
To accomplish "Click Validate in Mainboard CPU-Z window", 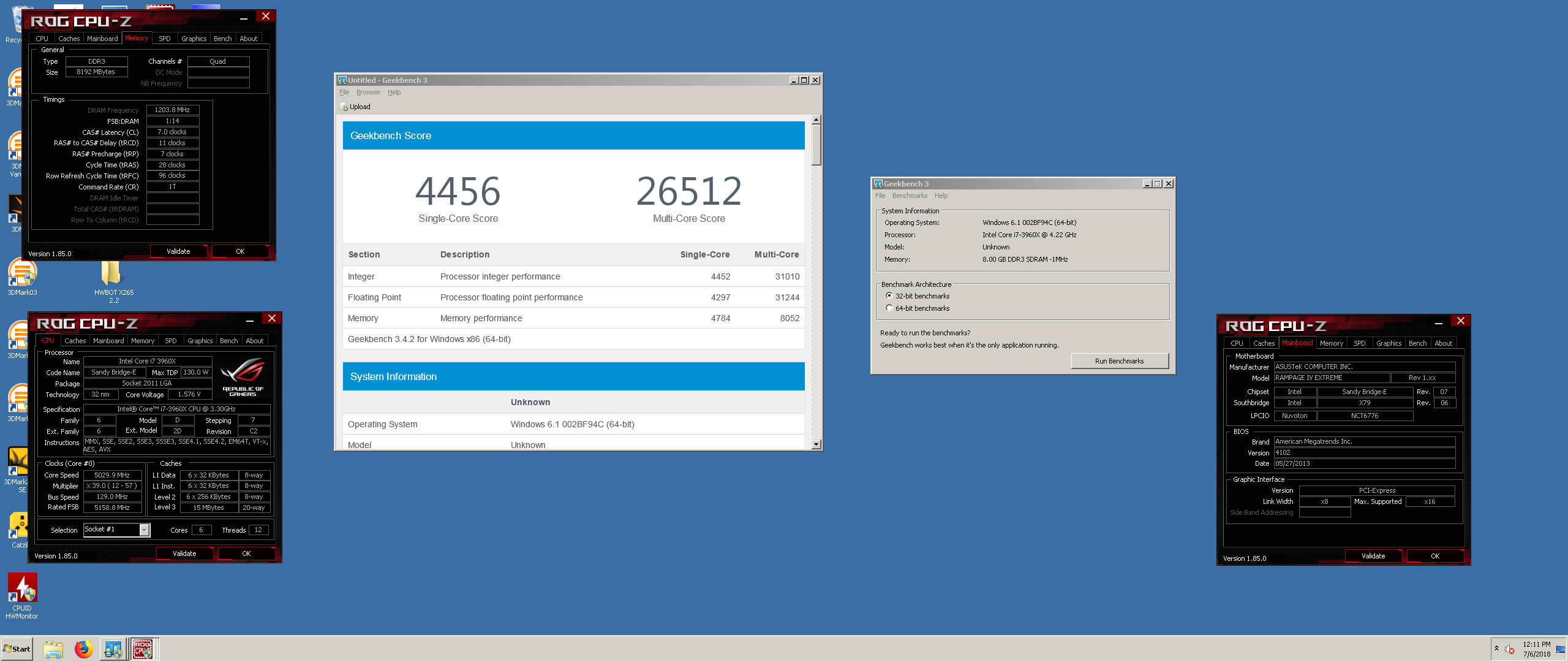I will click(1373, 556).
